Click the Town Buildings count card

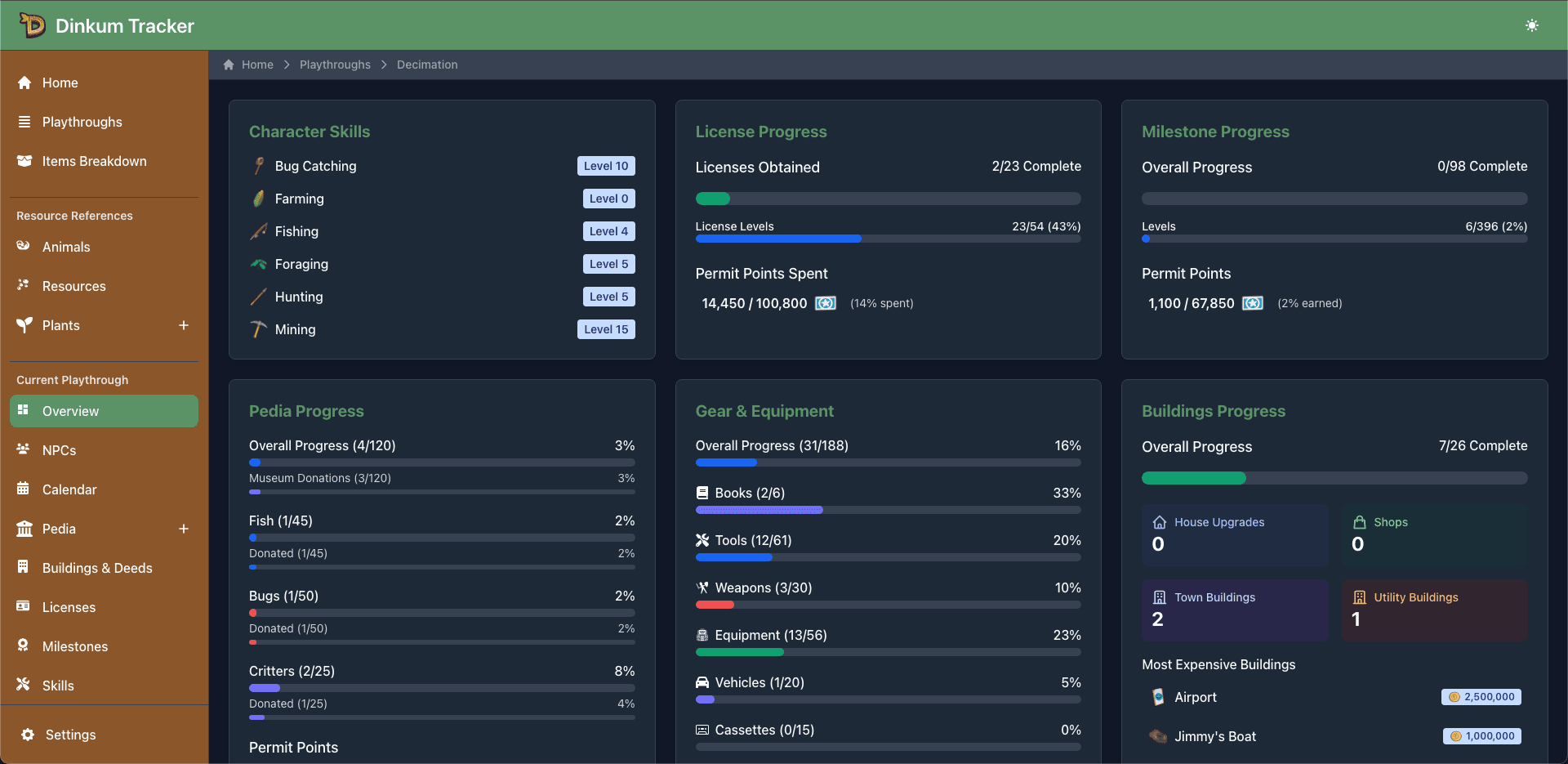click(1234, 610)
